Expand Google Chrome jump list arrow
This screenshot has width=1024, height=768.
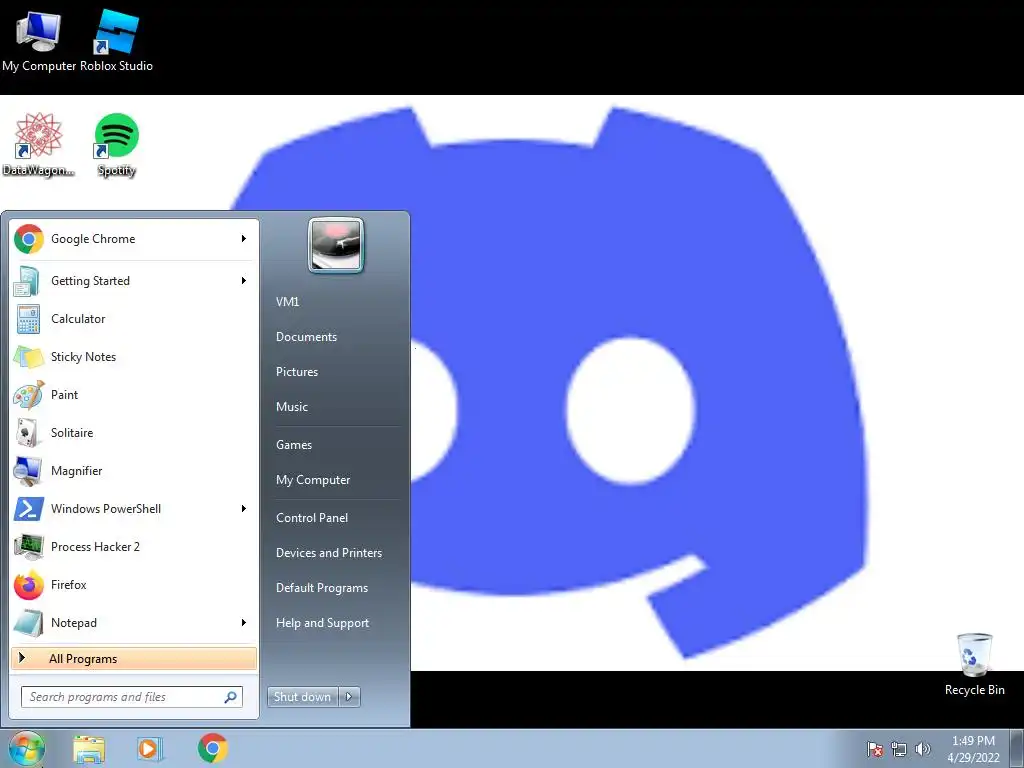(x=244, y=238)
